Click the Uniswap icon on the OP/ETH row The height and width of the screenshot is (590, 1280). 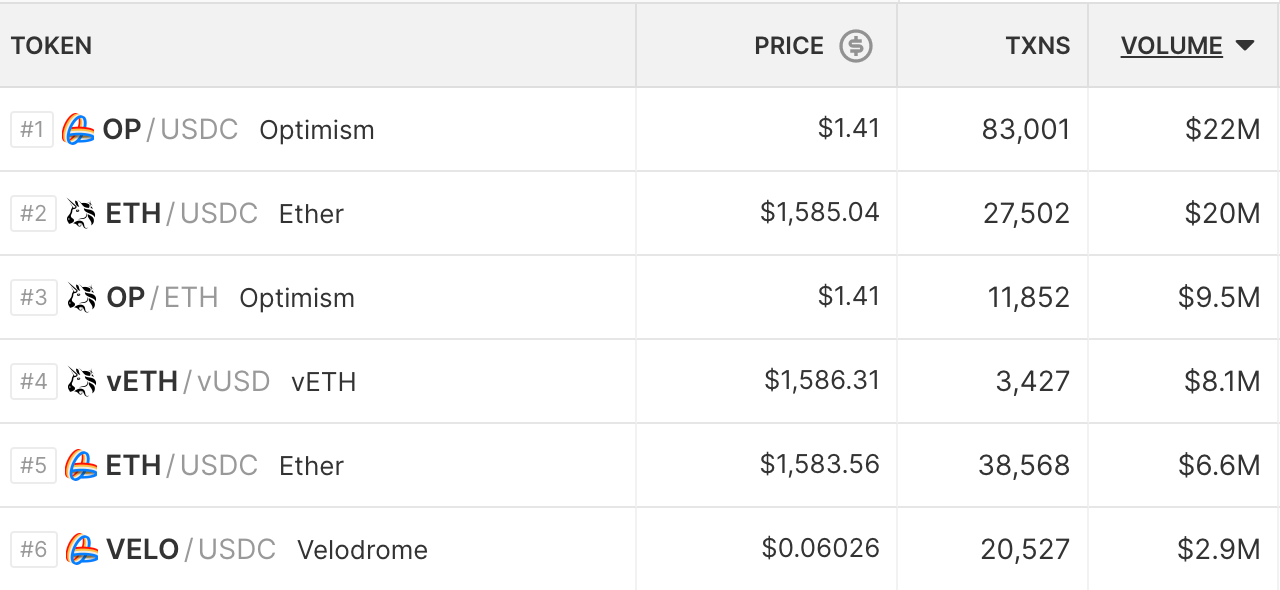(x=81, y=298)
